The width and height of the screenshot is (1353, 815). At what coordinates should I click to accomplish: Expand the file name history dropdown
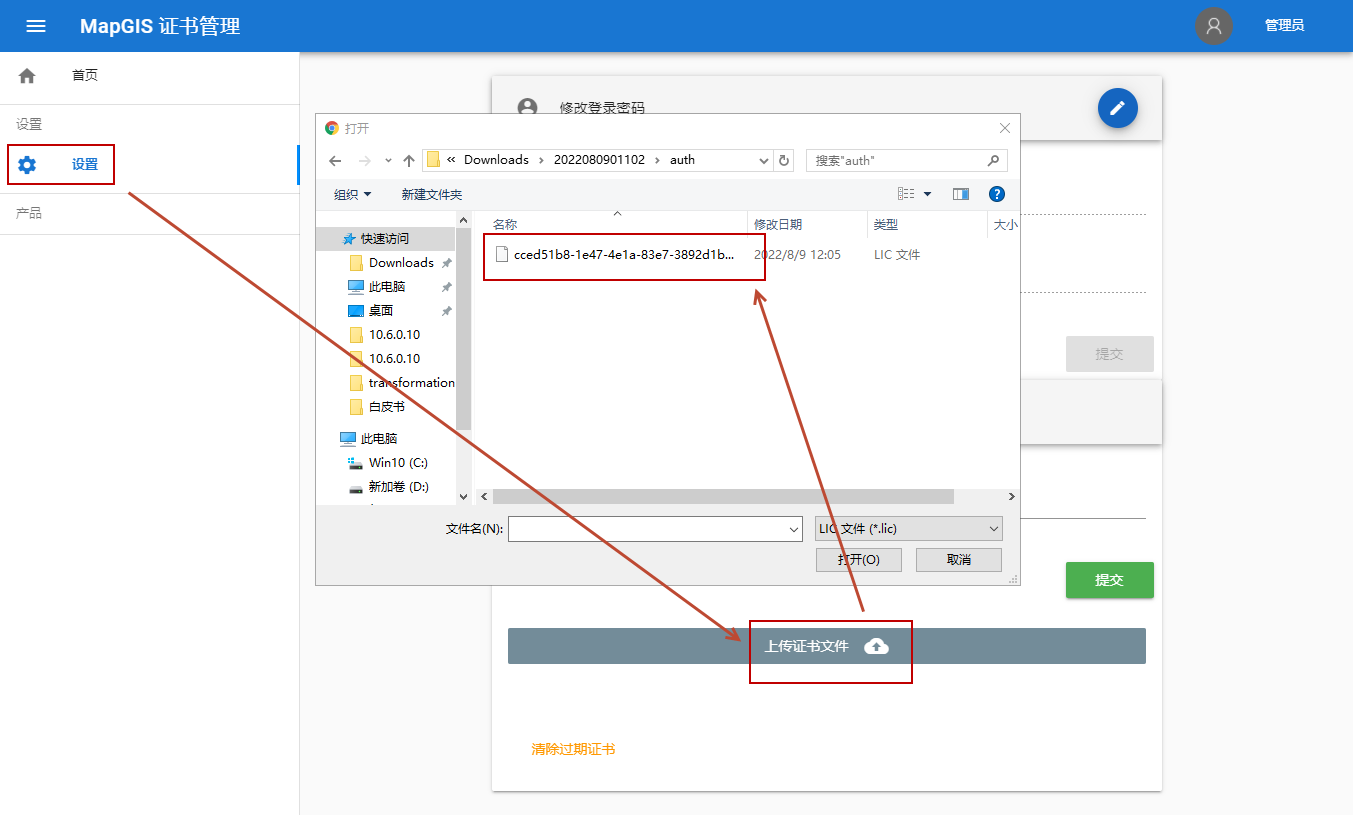(794, 529)
